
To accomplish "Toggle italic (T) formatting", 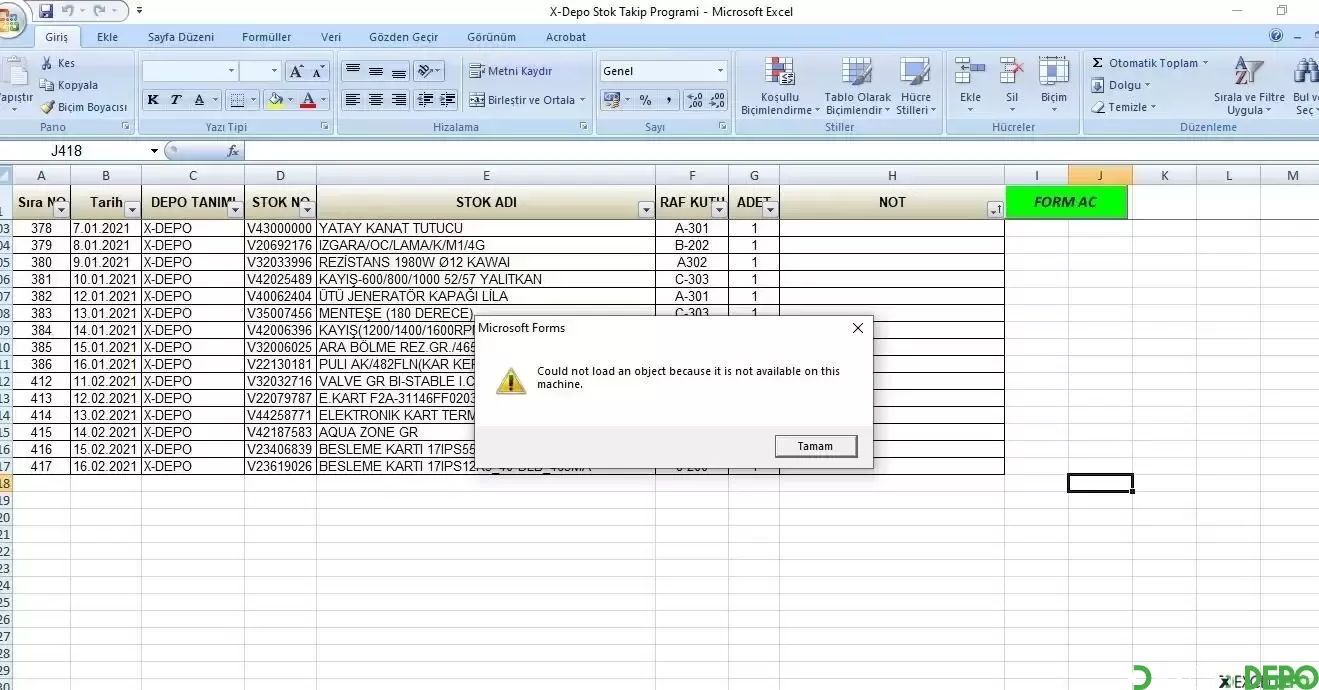I will (176, 100).
